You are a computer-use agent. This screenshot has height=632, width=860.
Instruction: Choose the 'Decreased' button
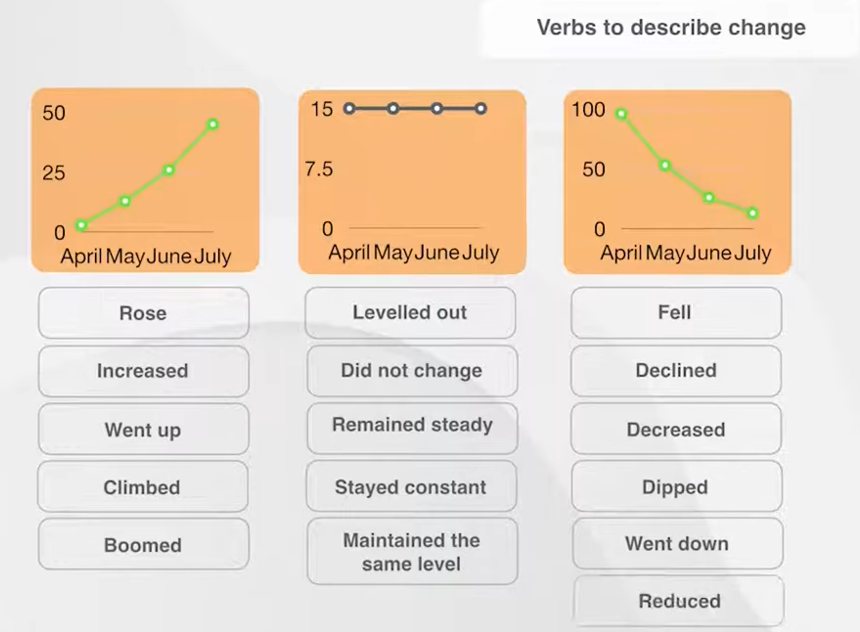point(676,429)
